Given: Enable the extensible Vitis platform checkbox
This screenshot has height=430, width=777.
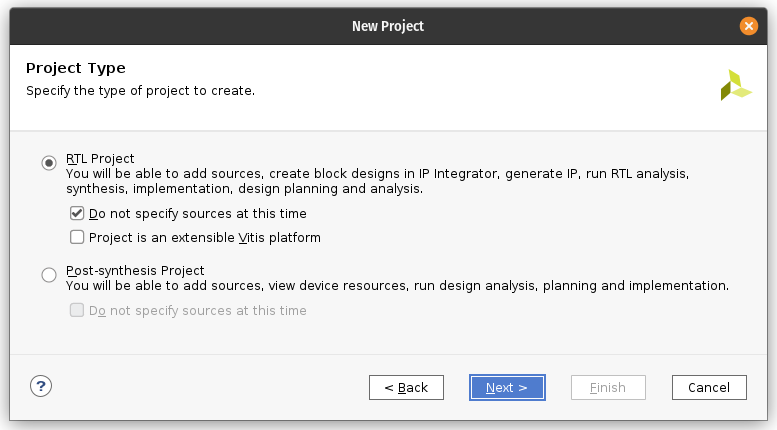Looking at the screenshot, I should click(77, 237).
